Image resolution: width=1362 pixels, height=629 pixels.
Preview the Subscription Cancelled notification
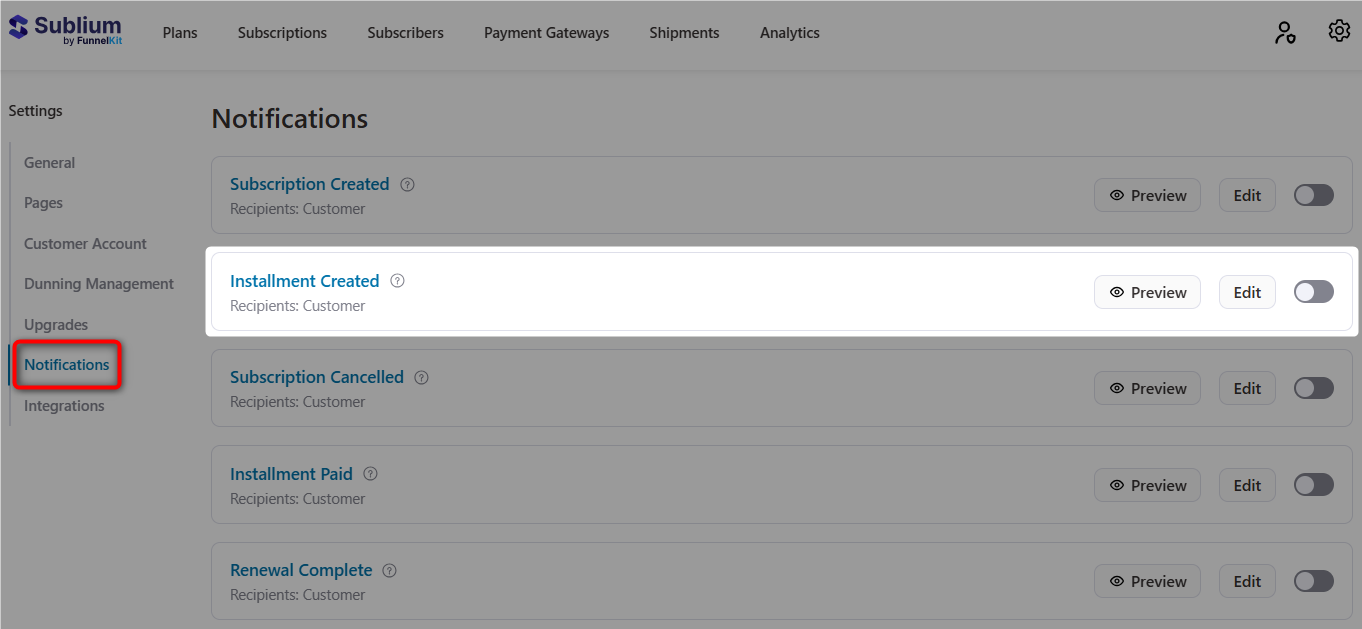tap(1147, 388)
